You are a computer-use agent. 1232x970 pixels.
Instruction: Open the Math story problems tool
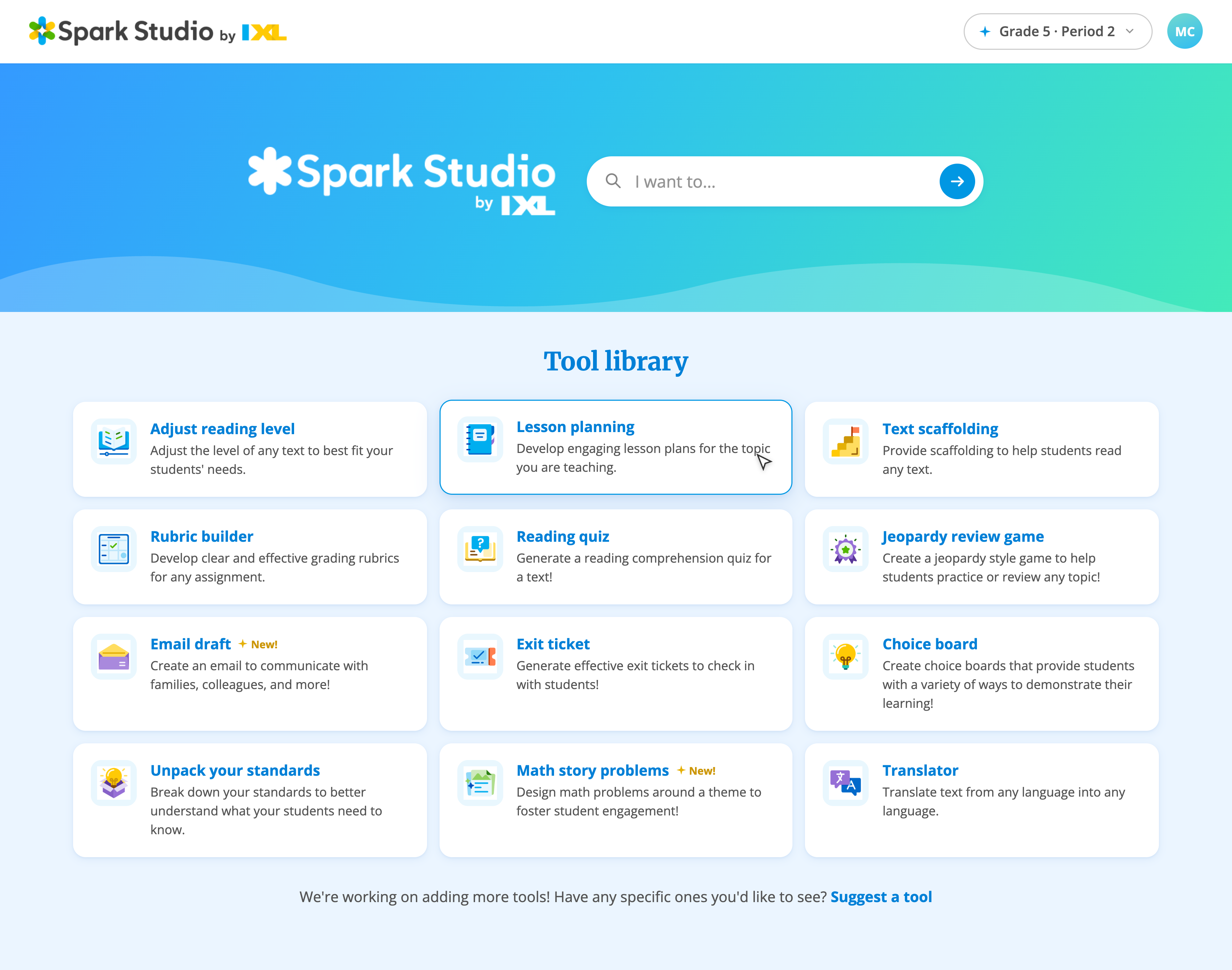[x=616, y=800]
